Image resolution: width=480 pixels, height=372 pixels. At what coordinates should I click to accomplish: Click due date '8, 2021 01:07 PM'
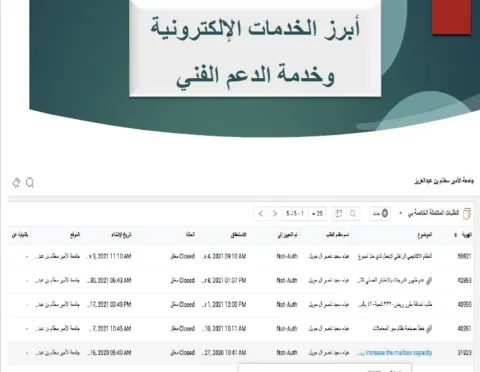224,280
